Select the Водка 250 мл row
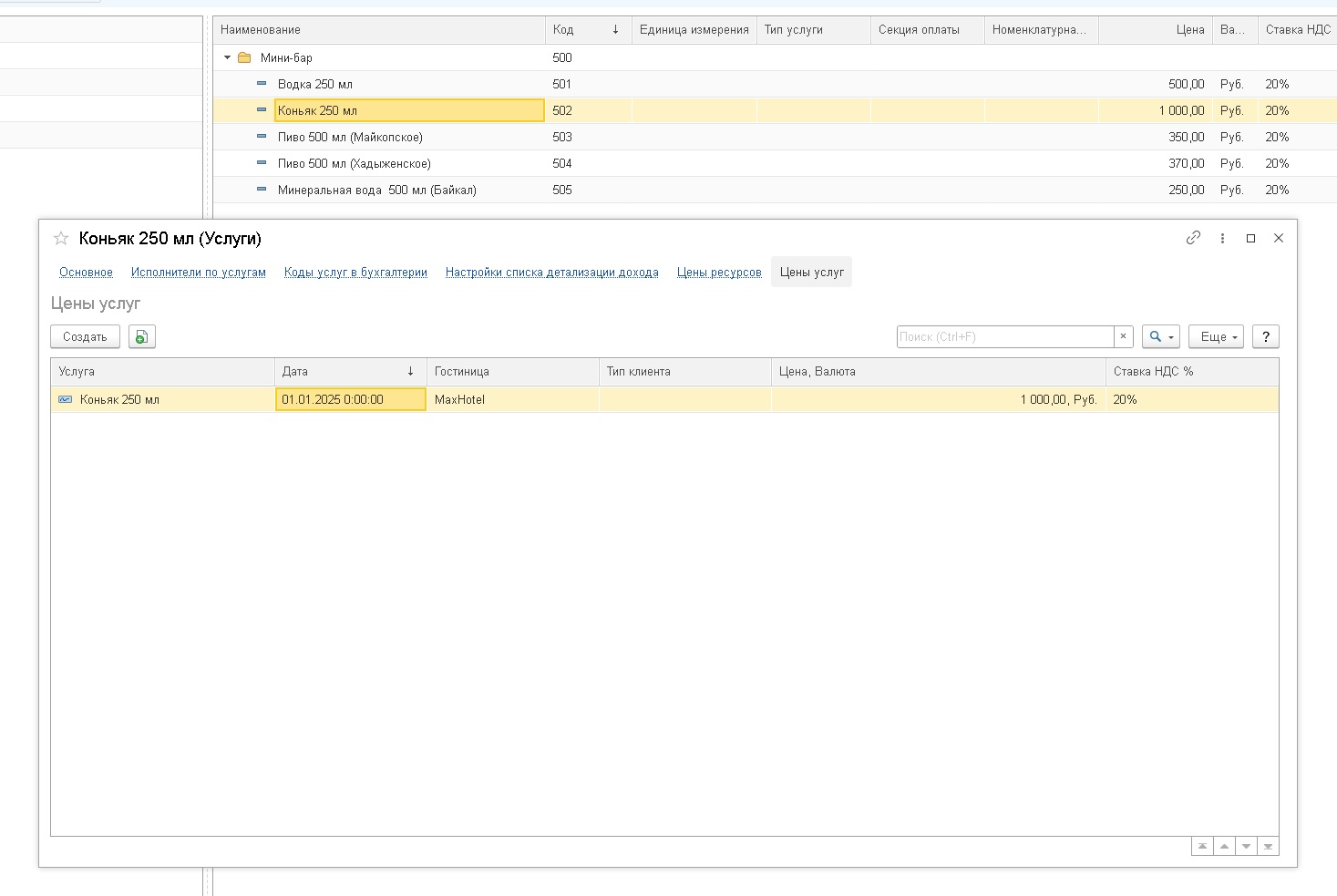 pos(315,84)
